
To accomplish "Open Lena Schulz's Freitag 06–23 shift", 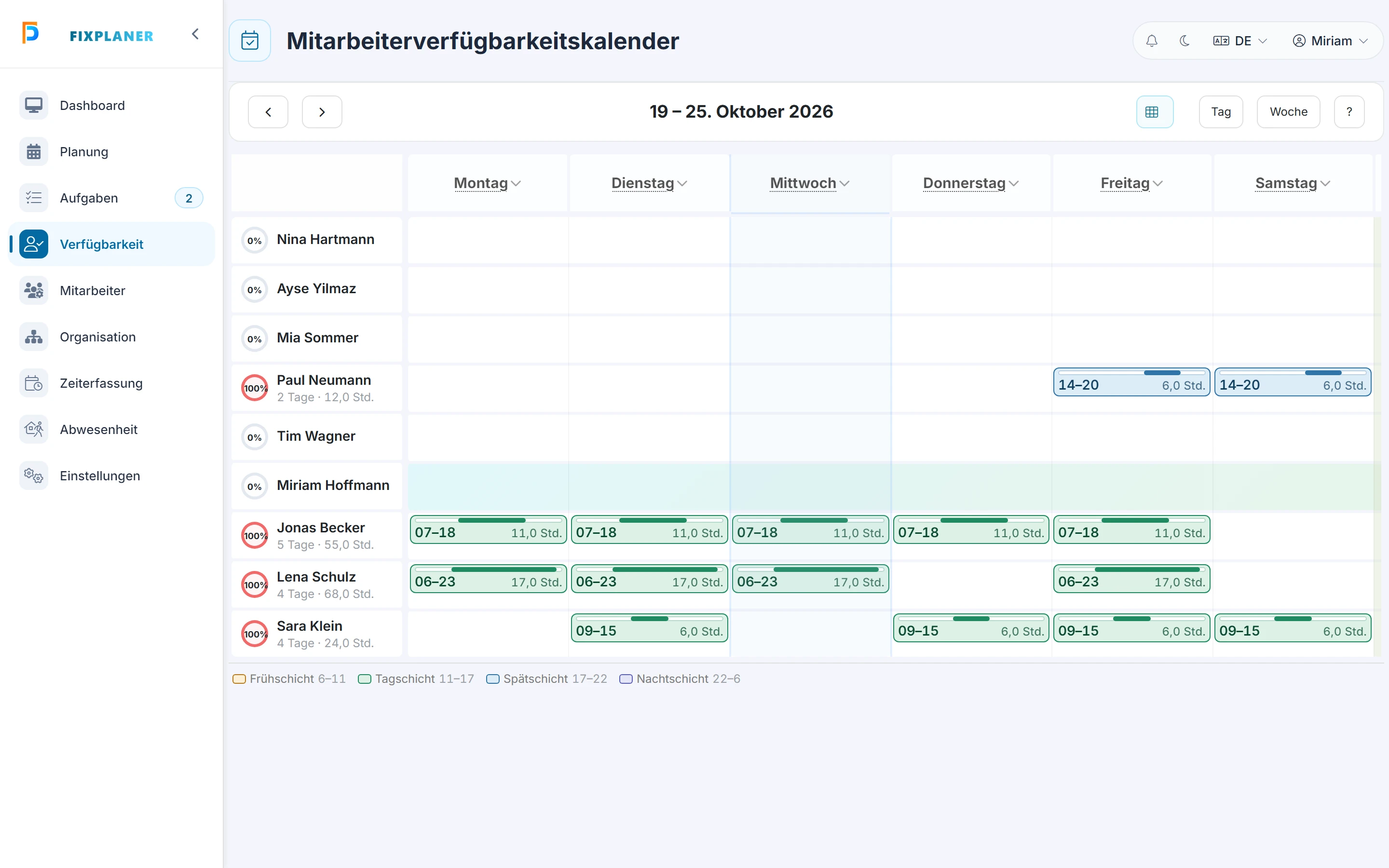I will point(1131,579).
